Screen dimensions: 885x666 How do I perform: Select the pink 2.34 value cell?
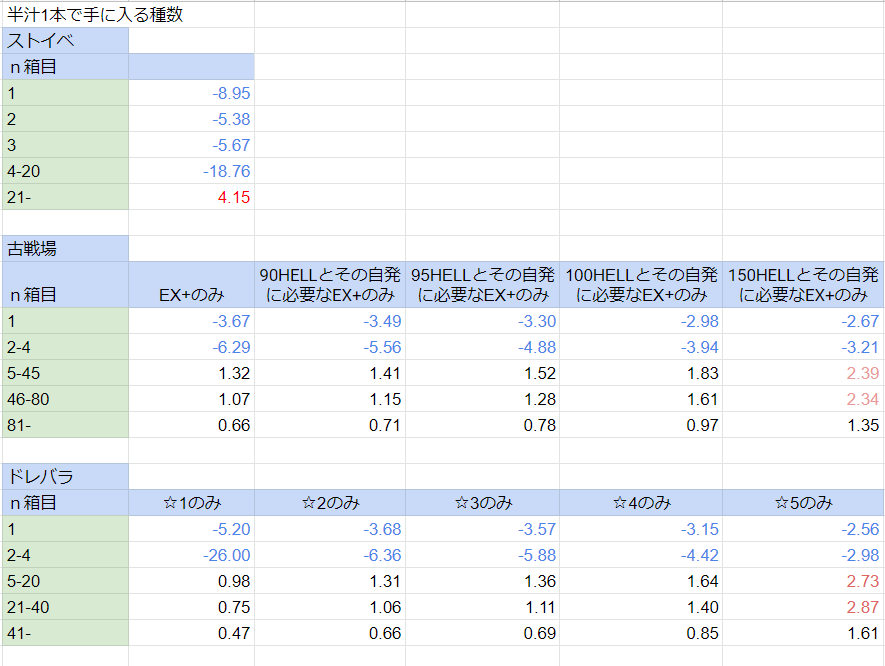click(803, 398)
